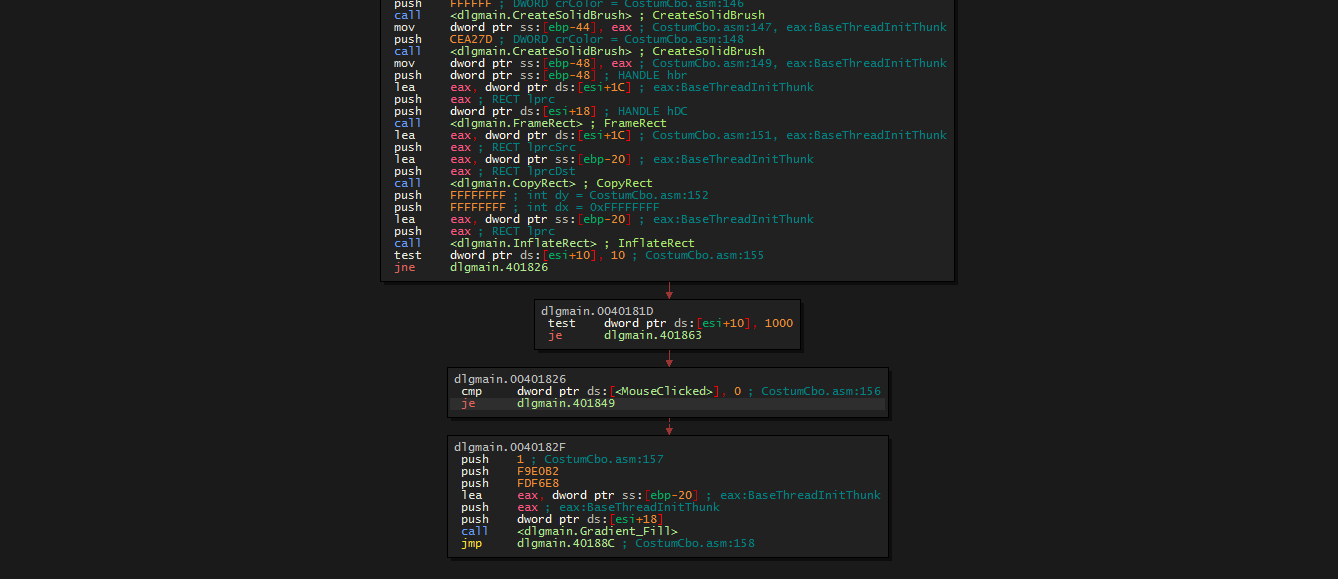This screenshot has width=1338, height=579.
Task: Select the call dlgmain.InflateRect instruction
Action: click(544, 243)
